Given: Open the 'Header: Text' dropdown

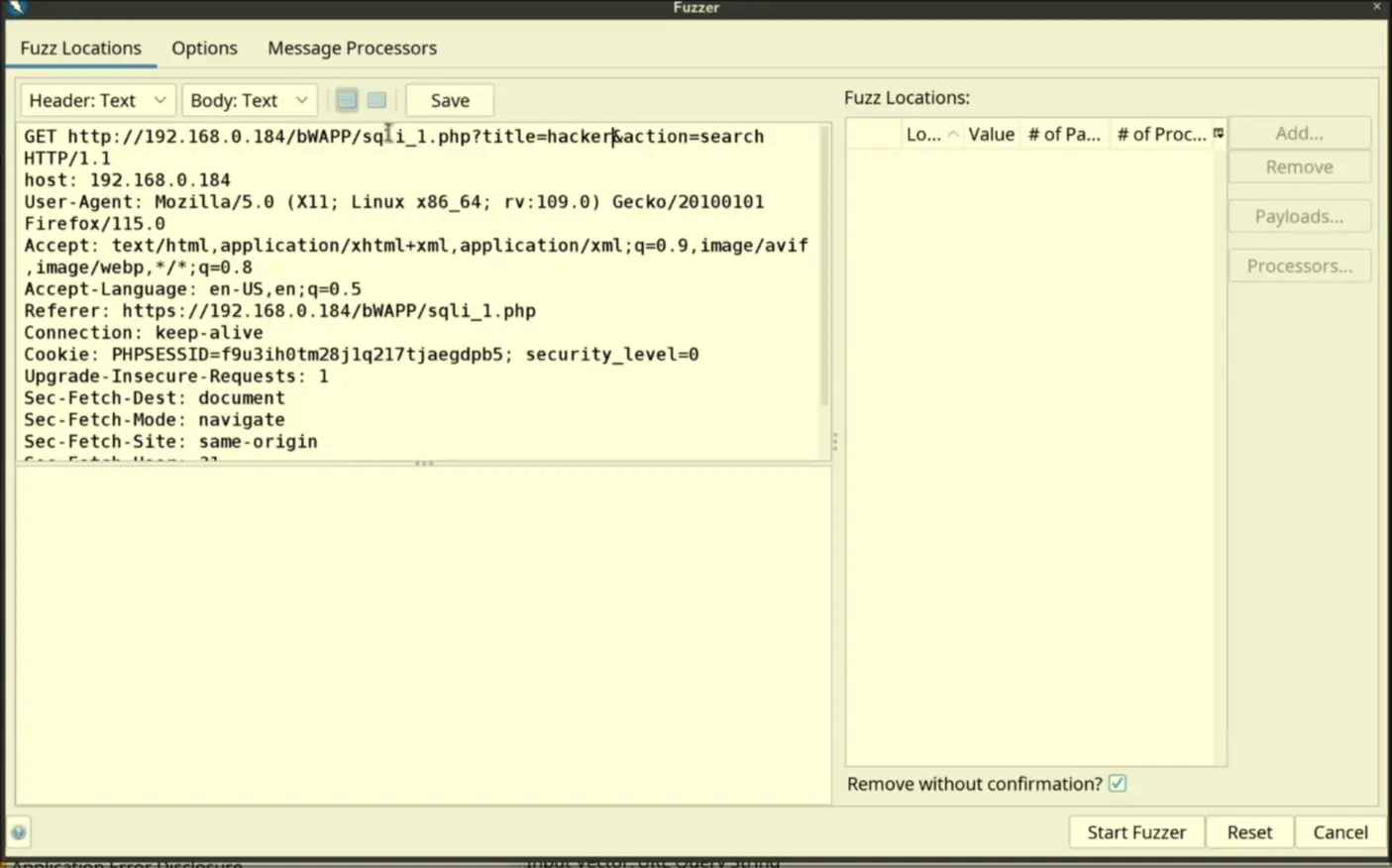Looking at the screenshot, I should tap(97, 100).
